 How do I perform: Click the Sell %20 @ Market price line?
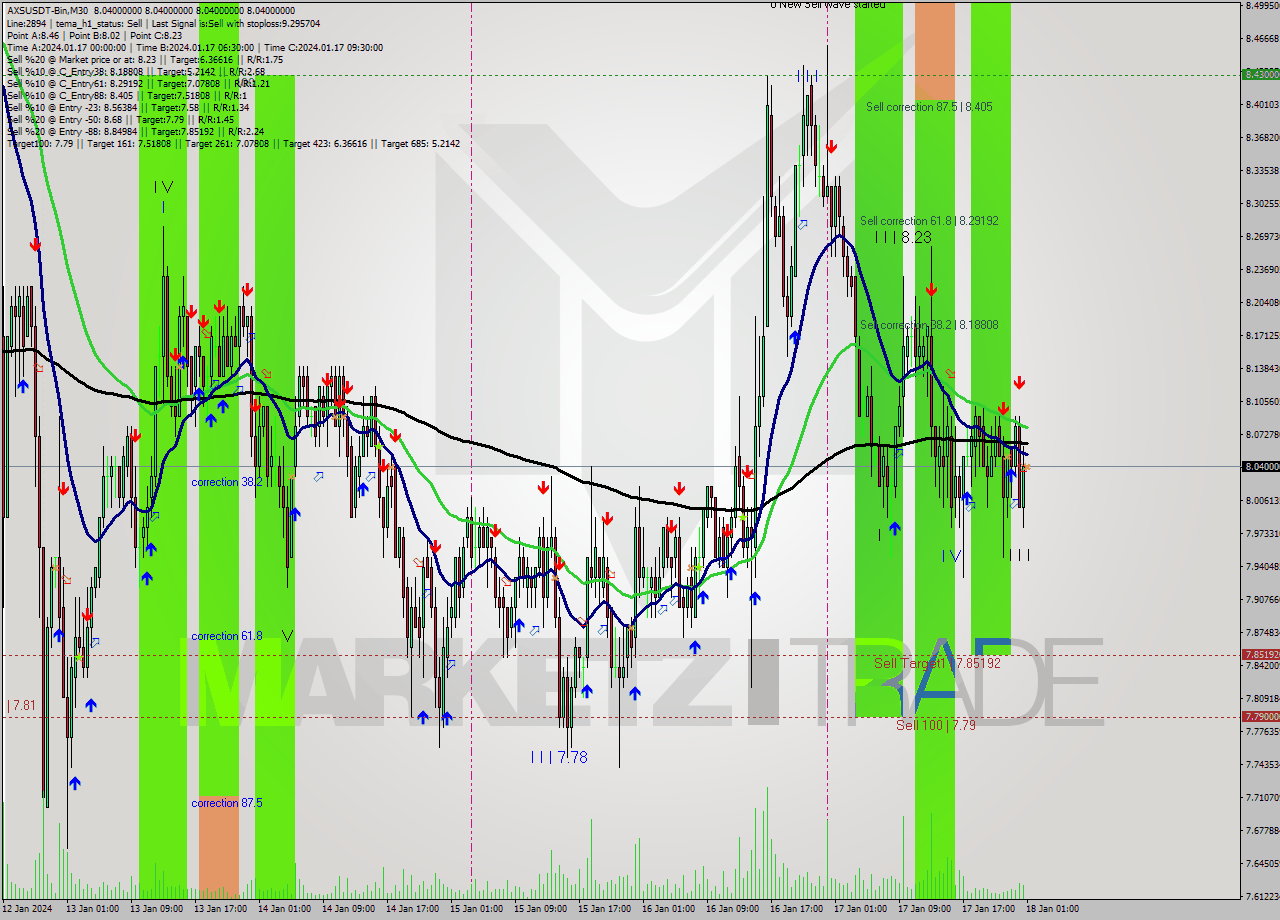[x=144, y=59]
